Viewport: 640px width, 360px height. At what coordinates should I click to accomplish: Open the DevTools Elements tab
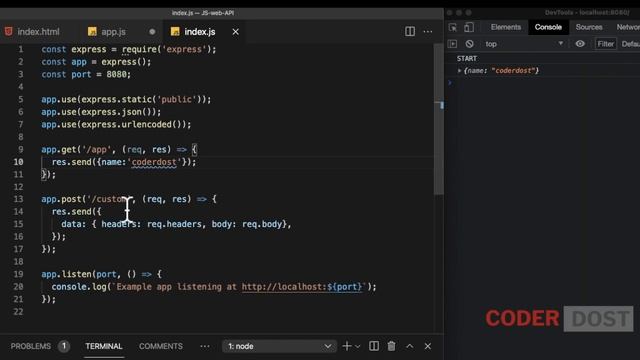(506, 27)
